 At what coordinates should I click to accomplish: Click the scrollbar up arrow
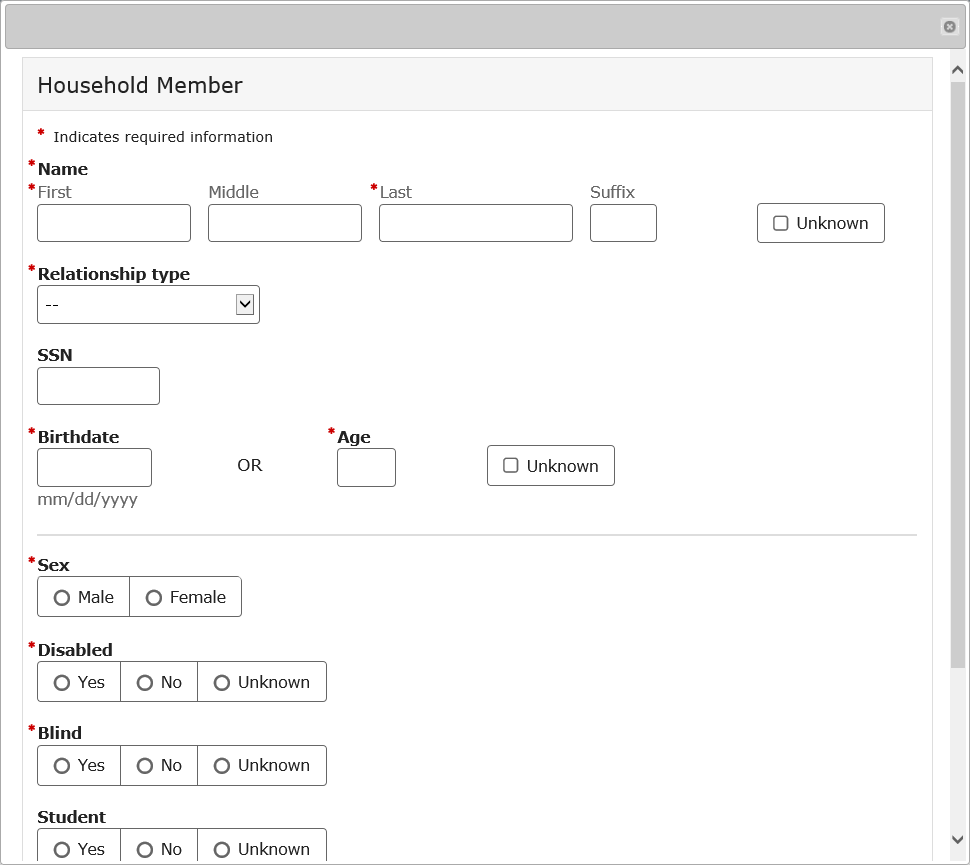click(958, 70)
